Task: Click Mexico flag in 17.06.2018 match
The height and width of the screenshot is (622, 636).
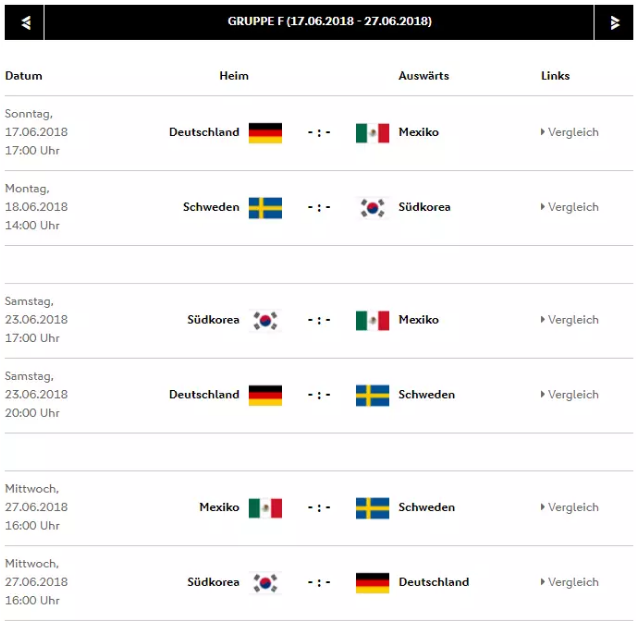Action: coord(372,133)
